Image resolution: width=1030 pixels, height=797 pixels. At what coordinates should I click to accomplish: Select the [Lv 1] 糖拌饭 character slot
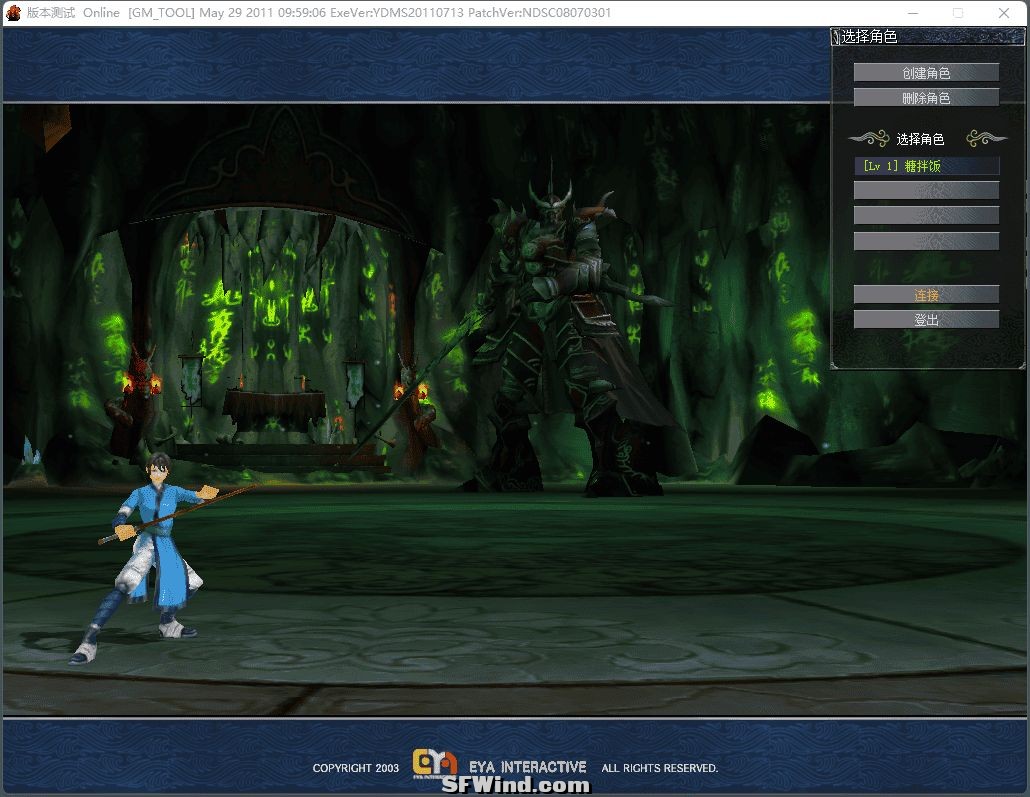926,166
